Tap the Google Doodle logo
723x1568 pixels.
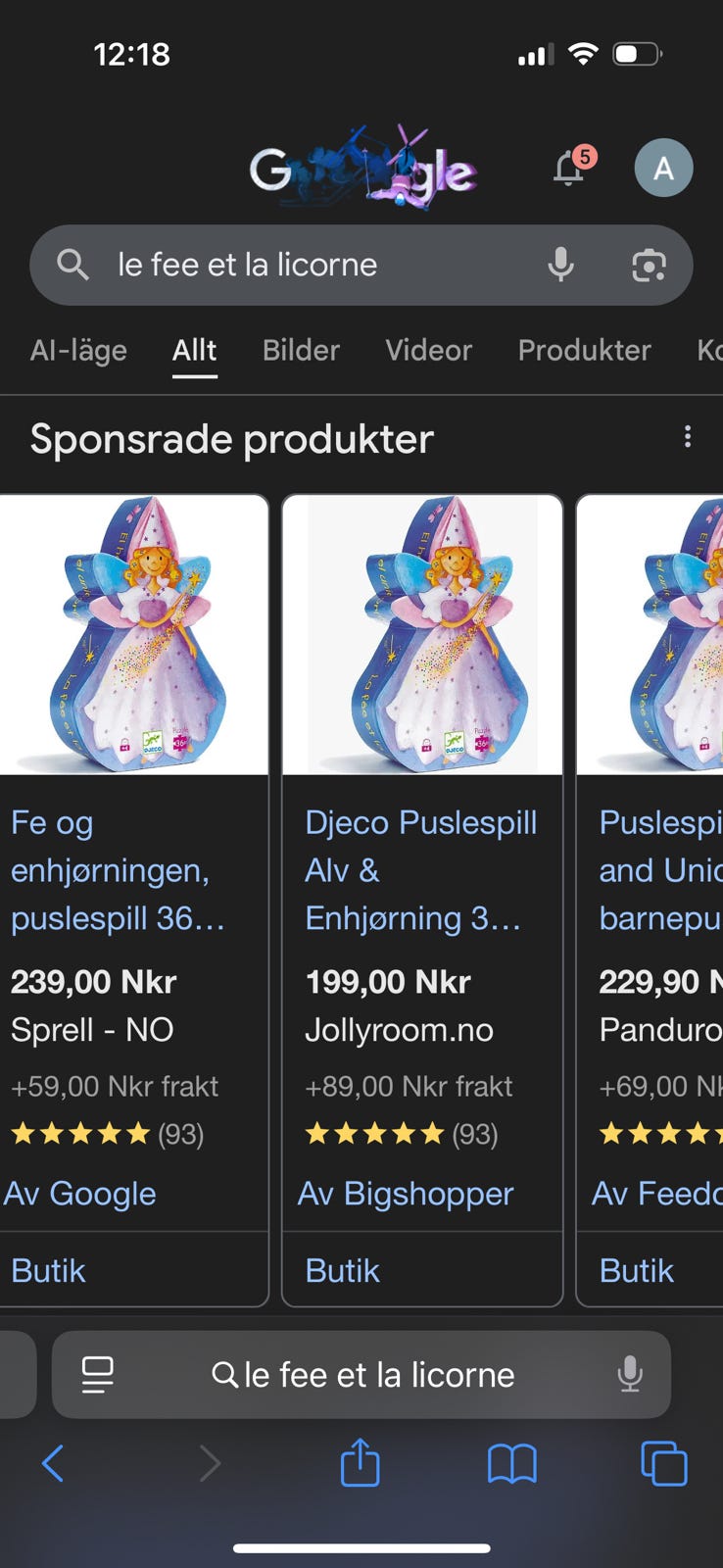pos(362,170)
